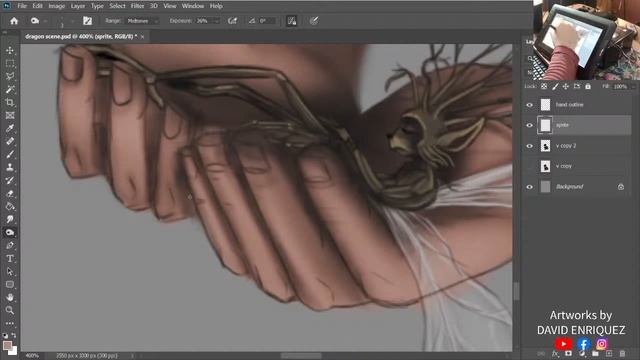640x360 pixels.
Task: Toggle lock all padlock icon
Action: point(588,87)
